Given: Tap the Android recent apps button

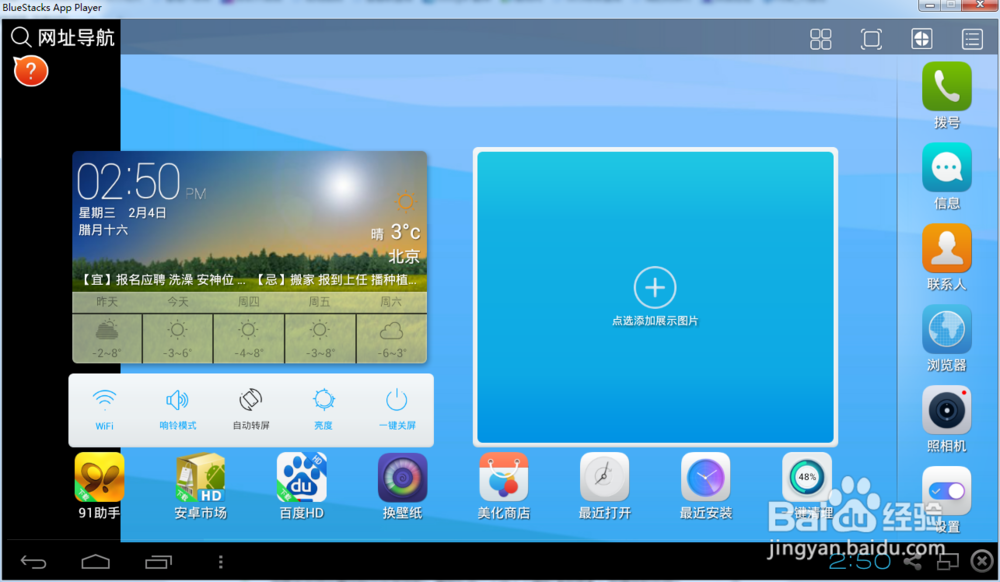Looking at the screenshot, I should [158, 562].
